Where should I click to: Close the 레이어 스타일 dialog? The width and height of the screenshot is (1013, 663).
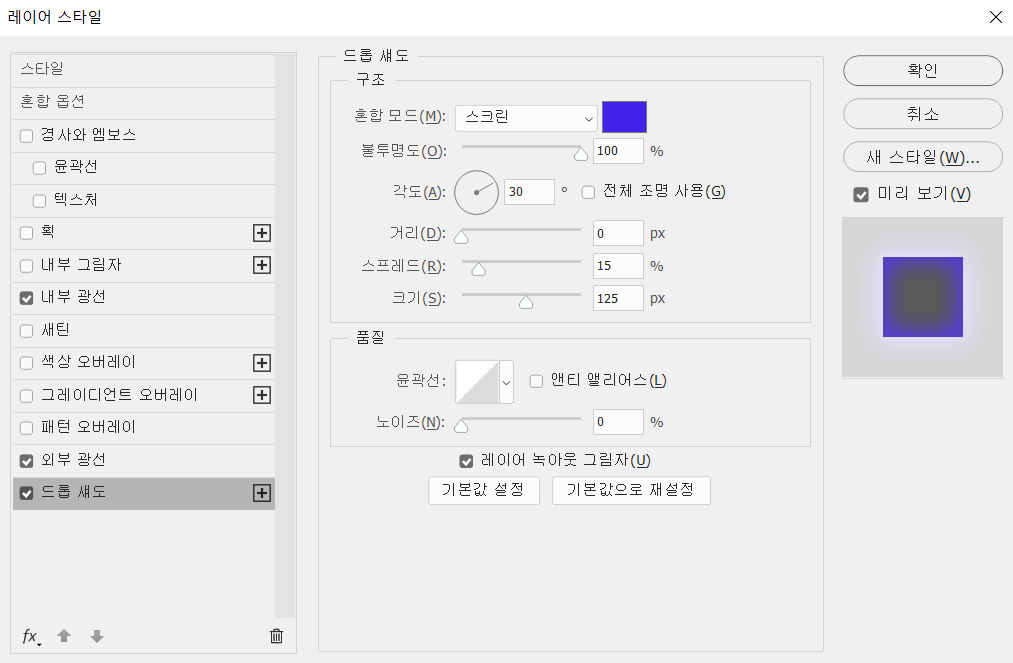(x=996, y=17)
